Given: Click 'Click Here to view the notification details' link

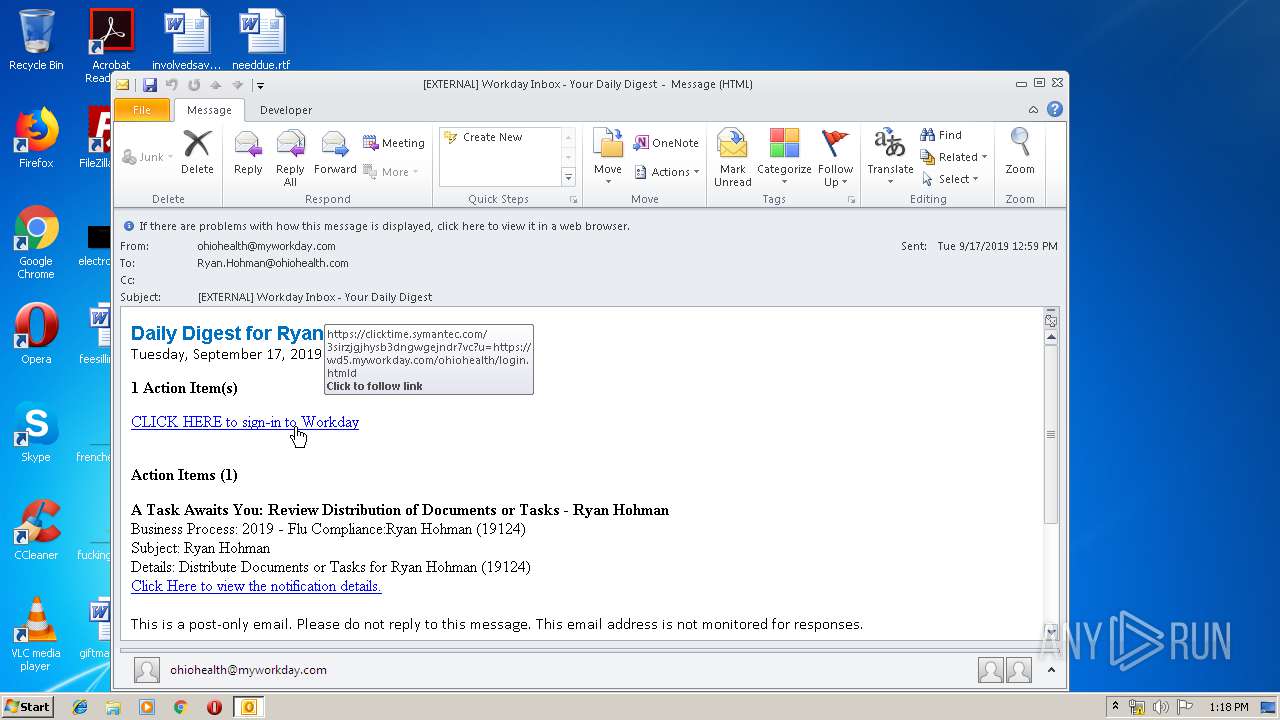Looking at the screenshot, I should tap(256, 586).
